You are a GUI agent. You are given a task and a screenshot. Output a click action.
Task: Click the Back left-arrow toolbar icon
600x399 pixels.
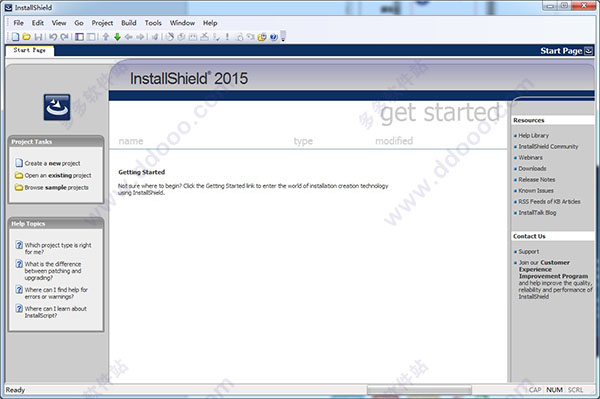coord(129,37)
